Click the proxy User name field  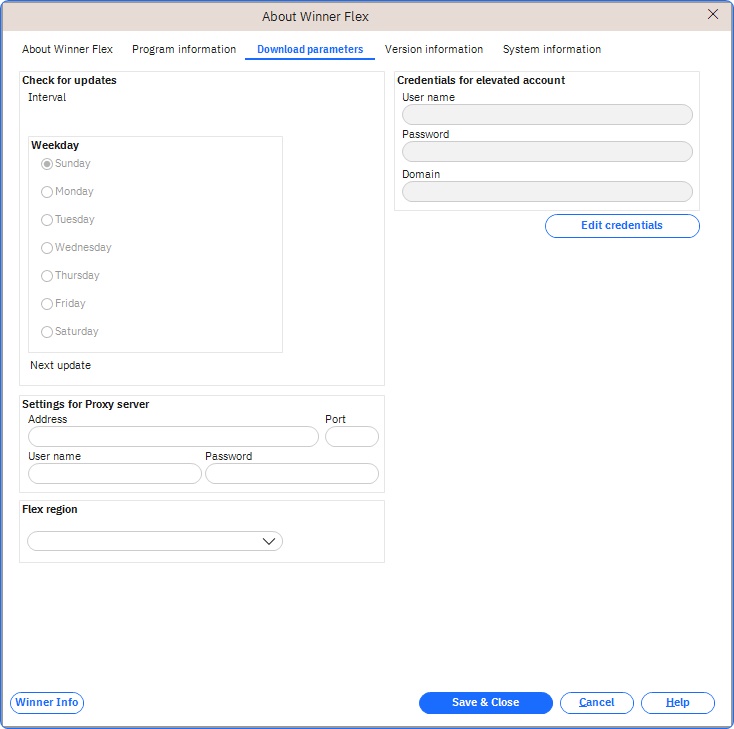(115, 474)
